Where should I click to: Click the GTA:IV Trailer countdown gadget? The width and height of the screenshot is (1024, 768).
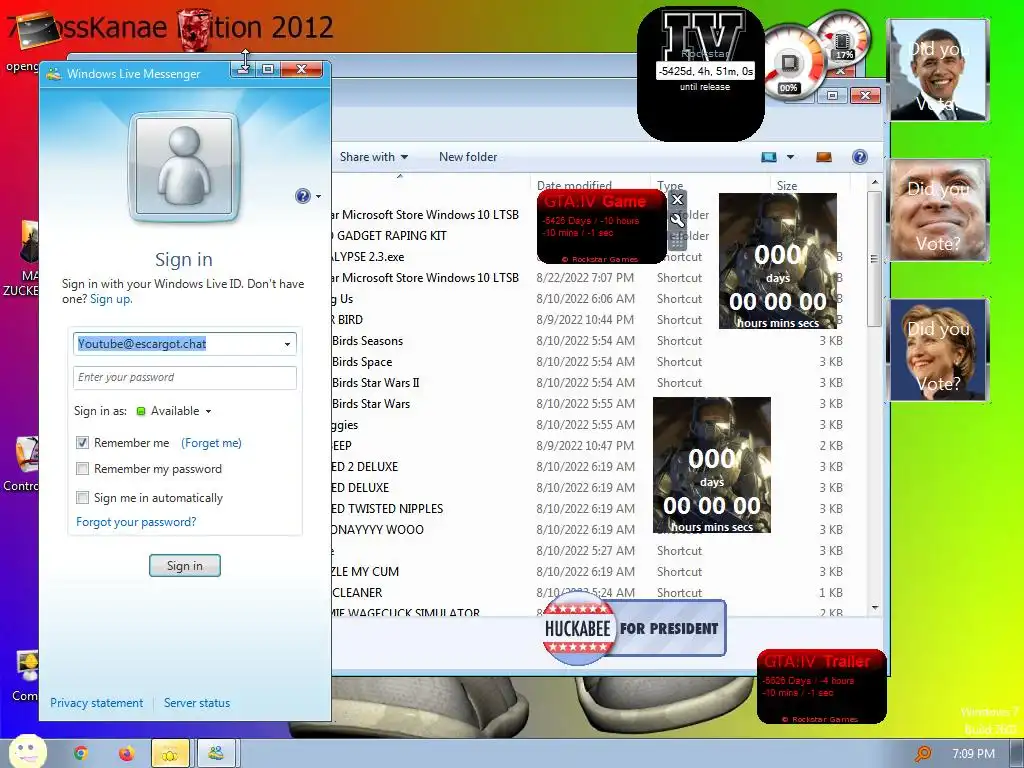822,686
